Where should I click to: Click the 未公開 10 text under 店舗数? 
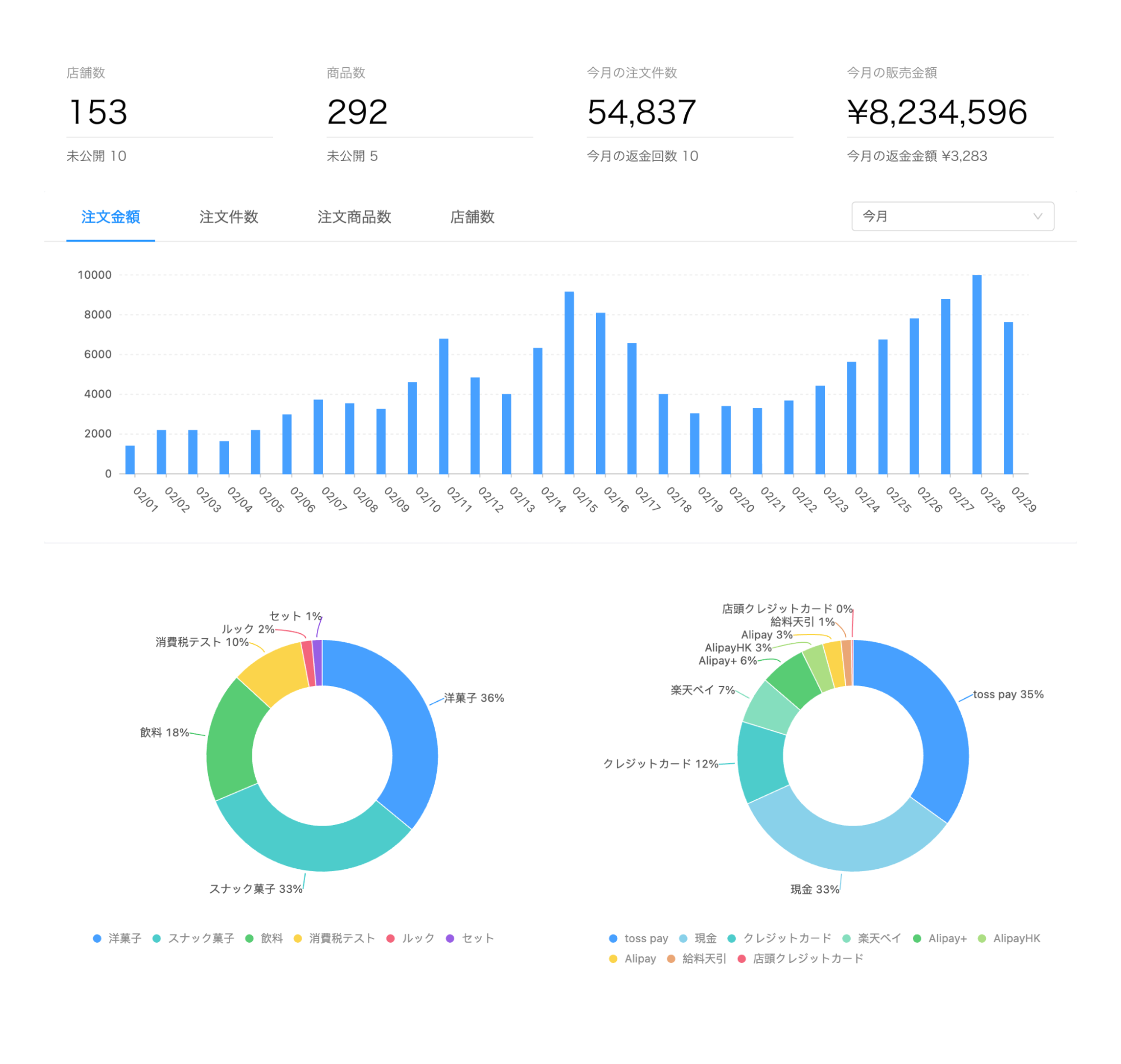[x=96, y=156]
